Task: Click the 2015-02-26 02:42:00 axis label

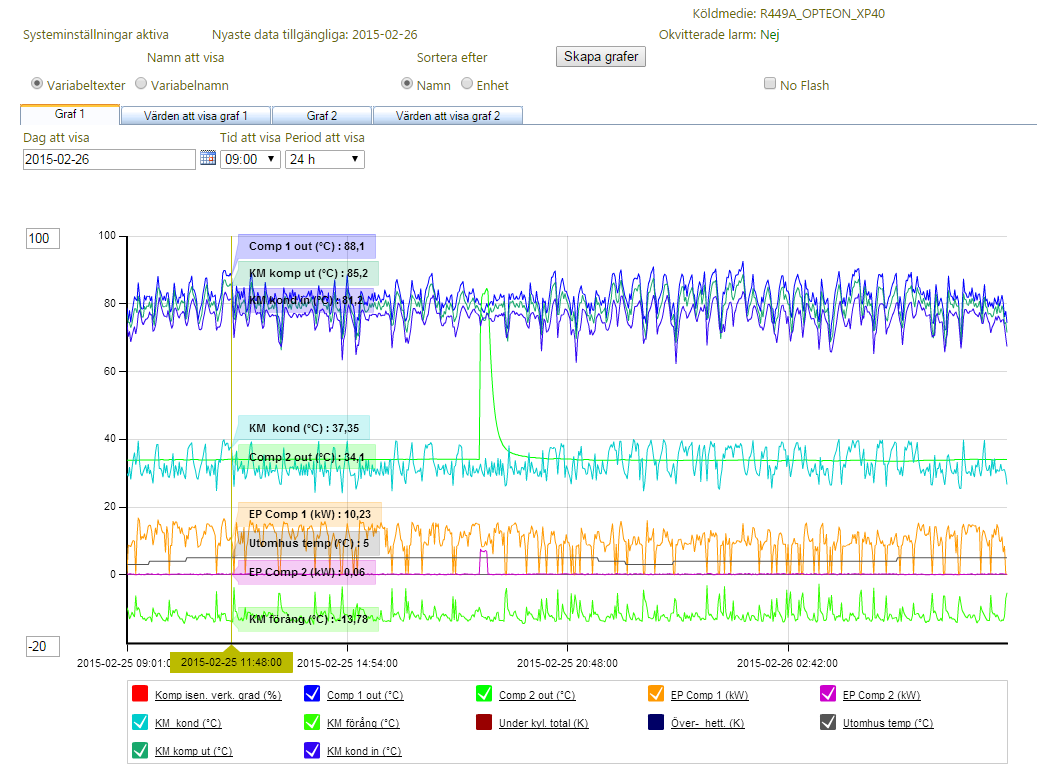Action: coord(788,663)
